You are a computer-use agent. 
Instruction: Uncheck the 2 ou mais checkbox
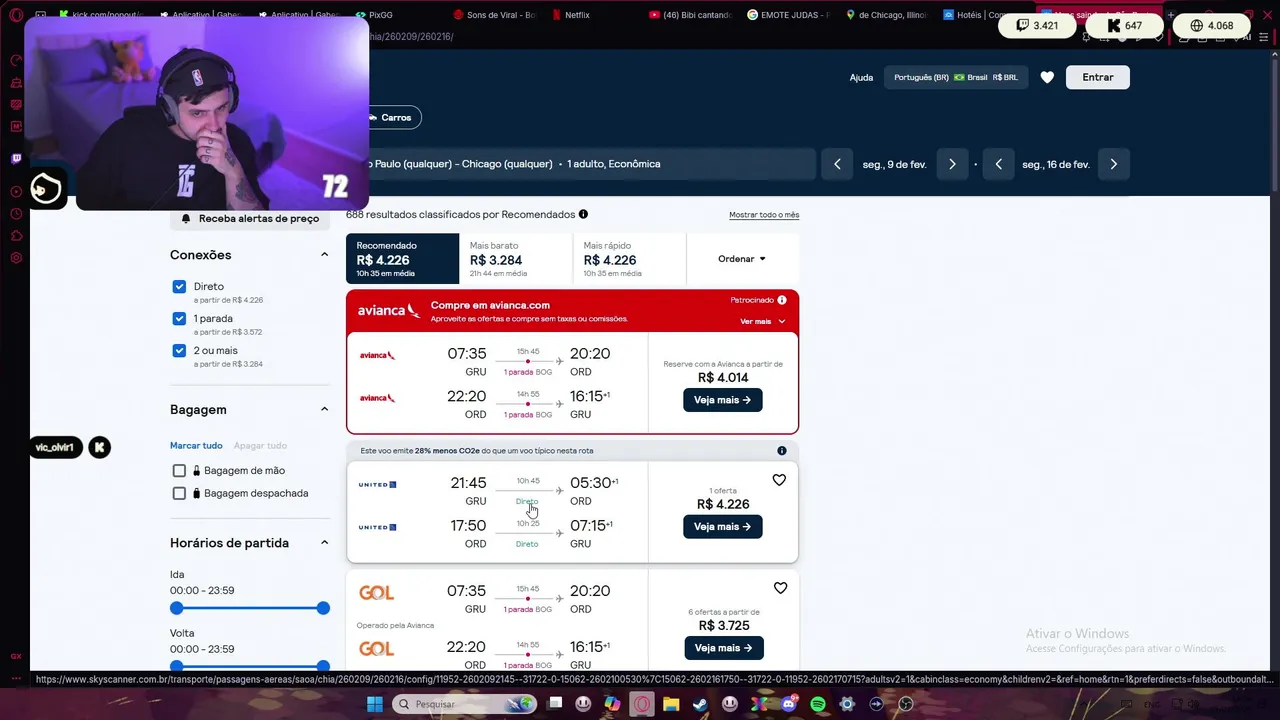tap(179, 350)
